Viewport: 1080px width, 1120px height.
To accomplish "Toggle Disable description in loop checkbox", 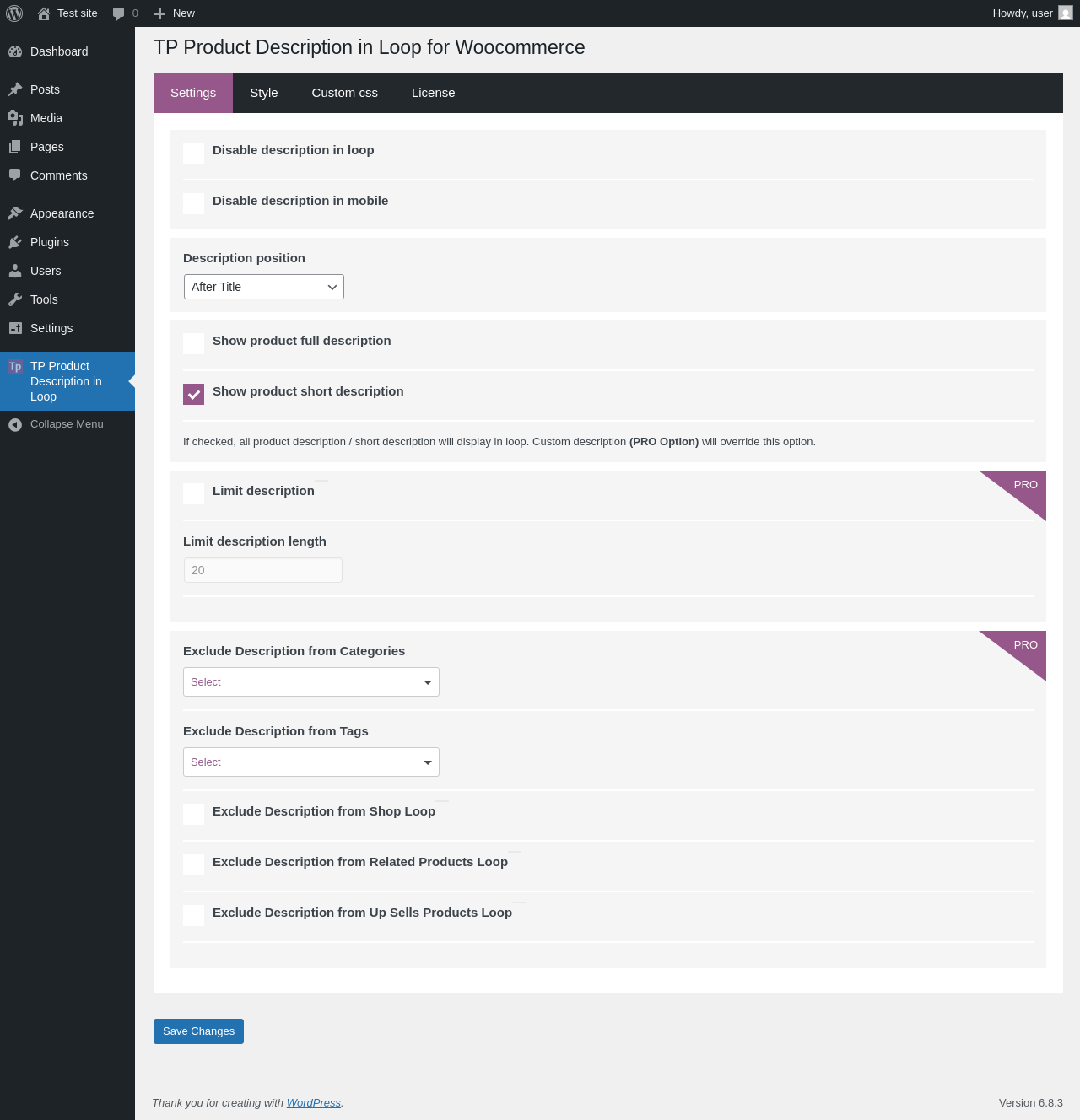I will point(194,153).
